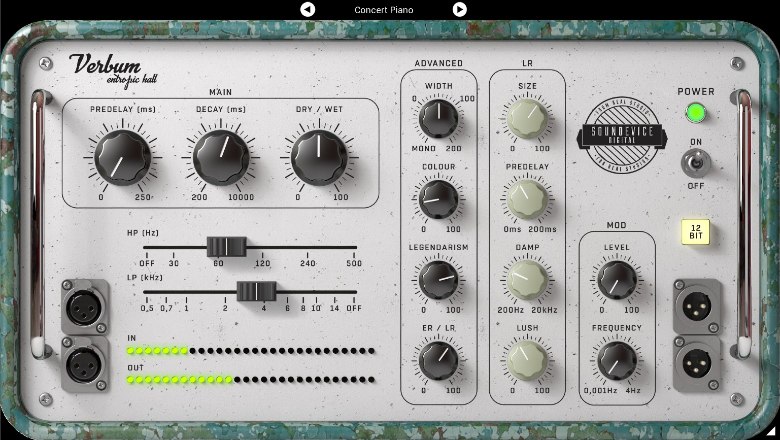Click the Width knob in Advanced
This screenshot has height=440, width=780.
pos(438,119)
